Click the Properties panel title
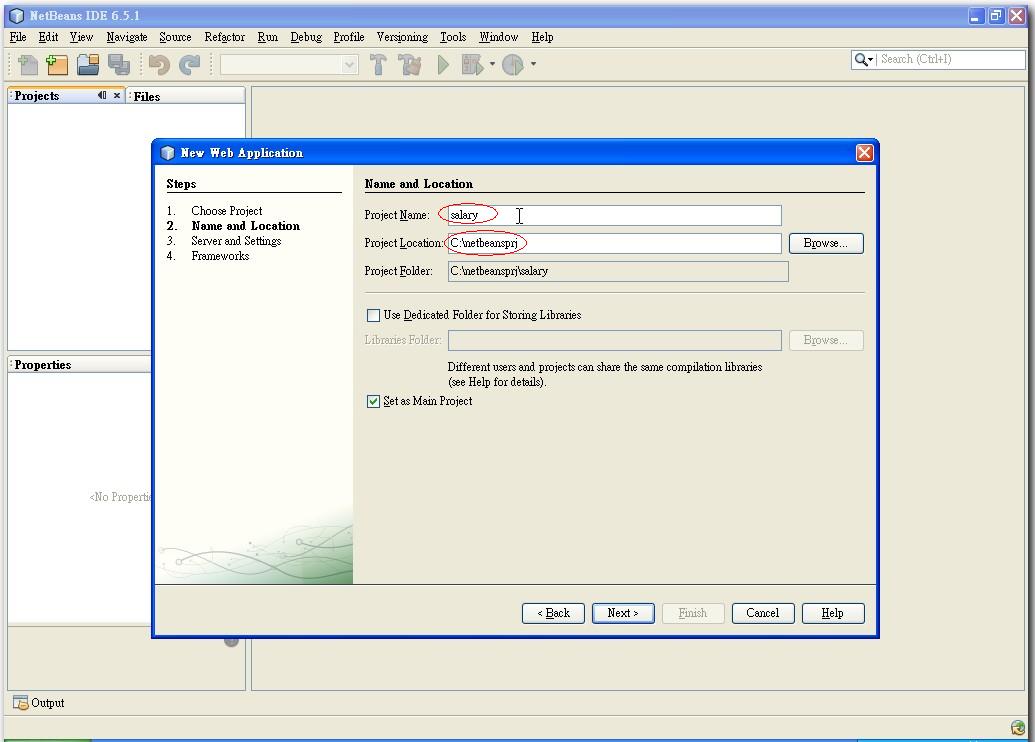Image resolution: width=1035 pixels, height=742 pixels. tap(43, 364)
